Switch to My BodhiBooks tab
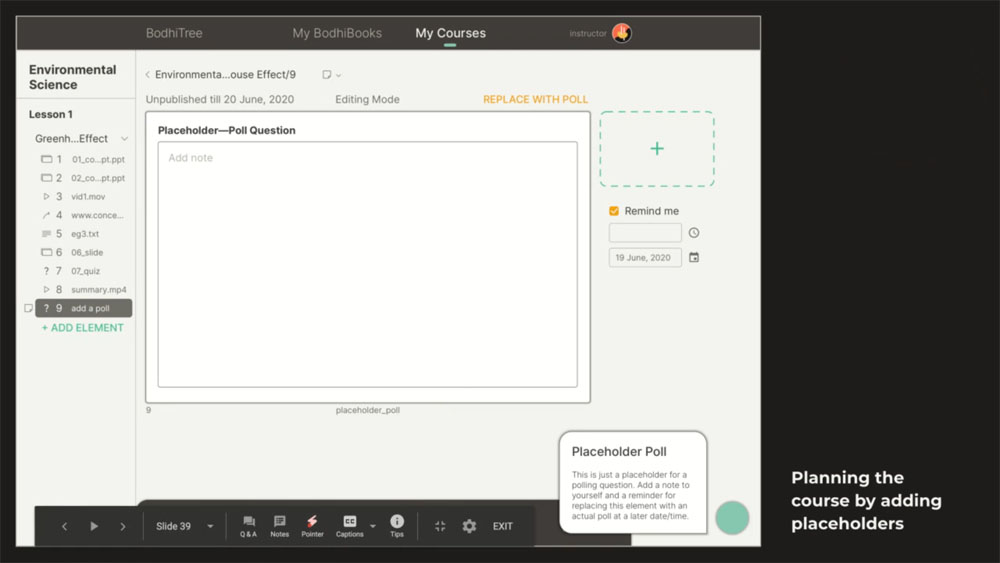The height and width of the screenshot is (563, 1000). pos(337,33)
